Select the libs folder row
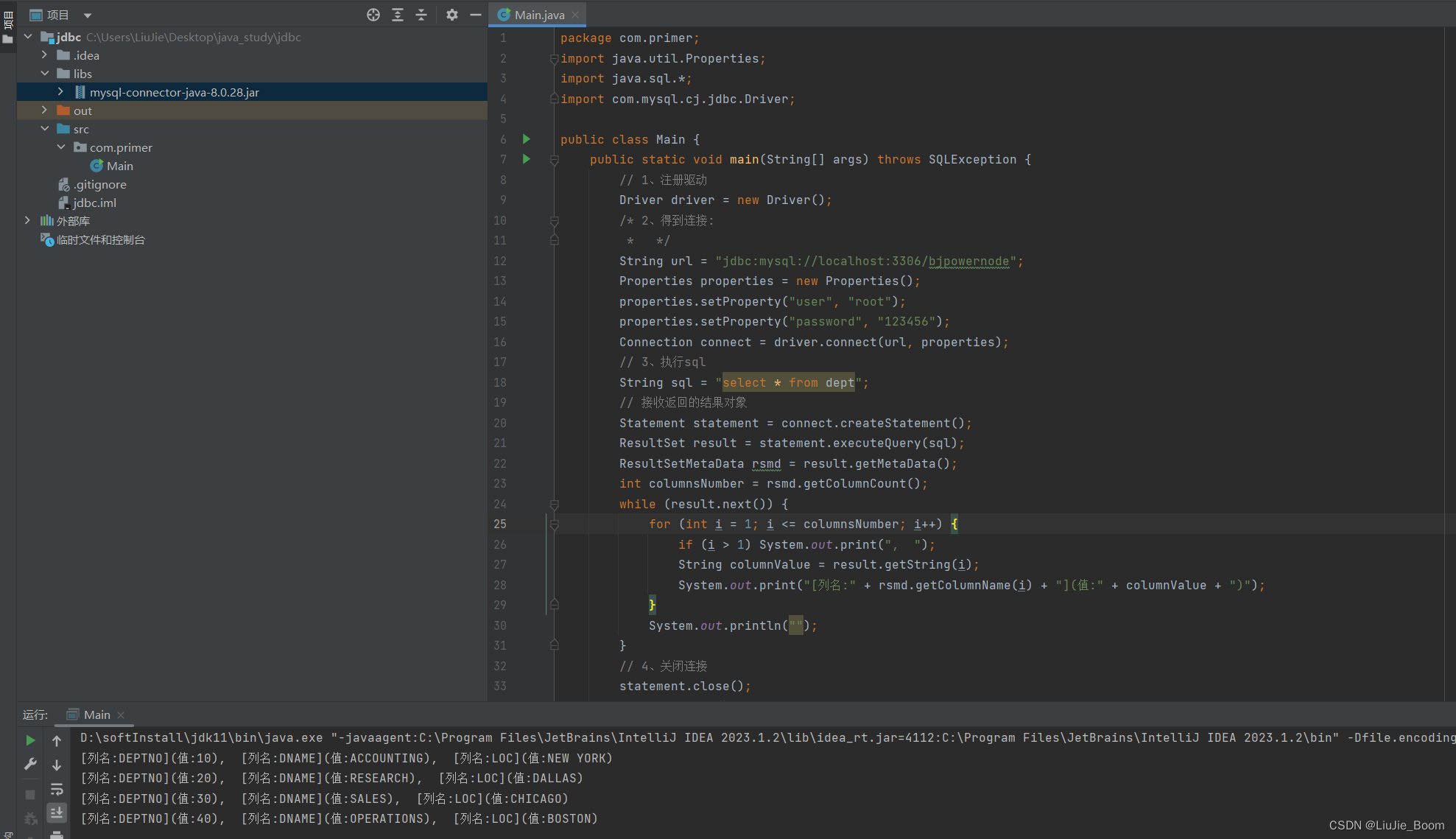Screen dimensions: 1456x839 (x=252, y=74)
